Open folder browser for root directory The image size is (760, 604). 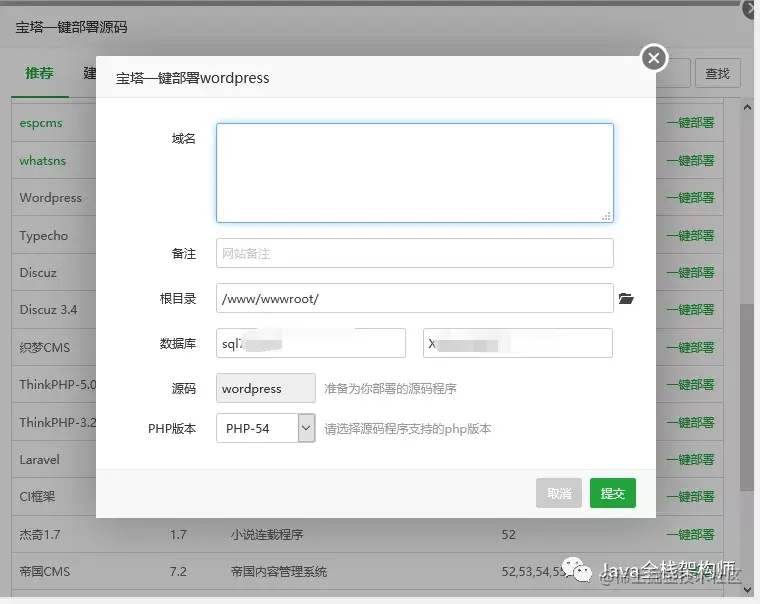(x=626, y=299)
